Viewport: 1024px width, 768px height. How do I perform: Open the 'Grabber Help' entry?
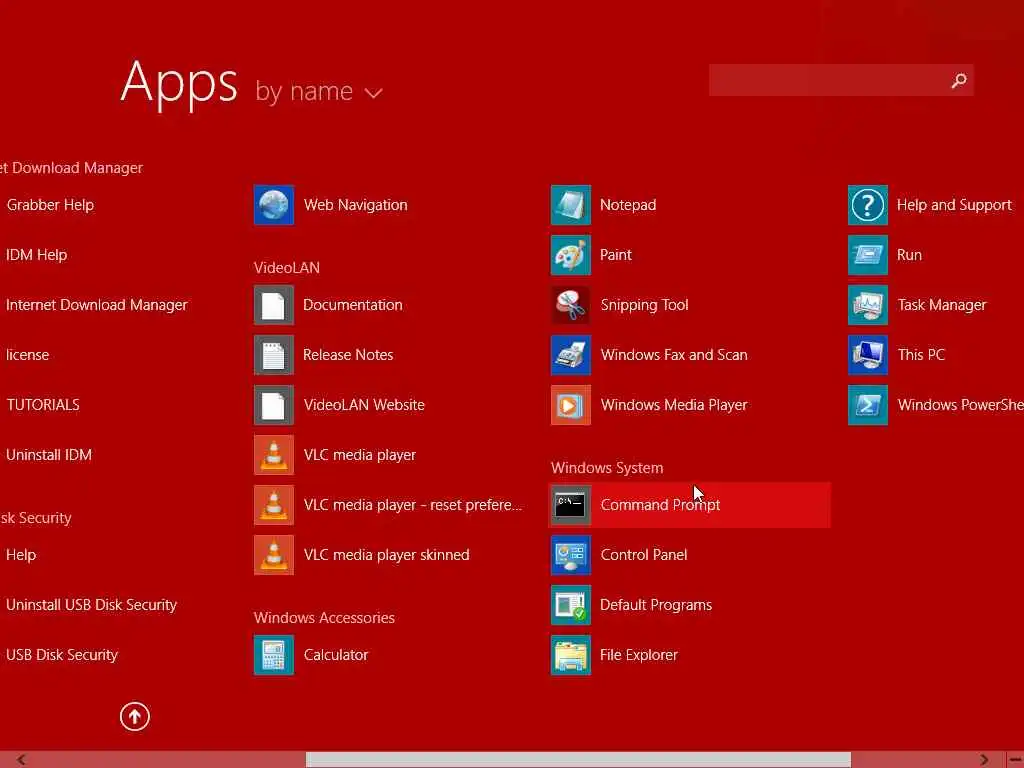(50, 205)
